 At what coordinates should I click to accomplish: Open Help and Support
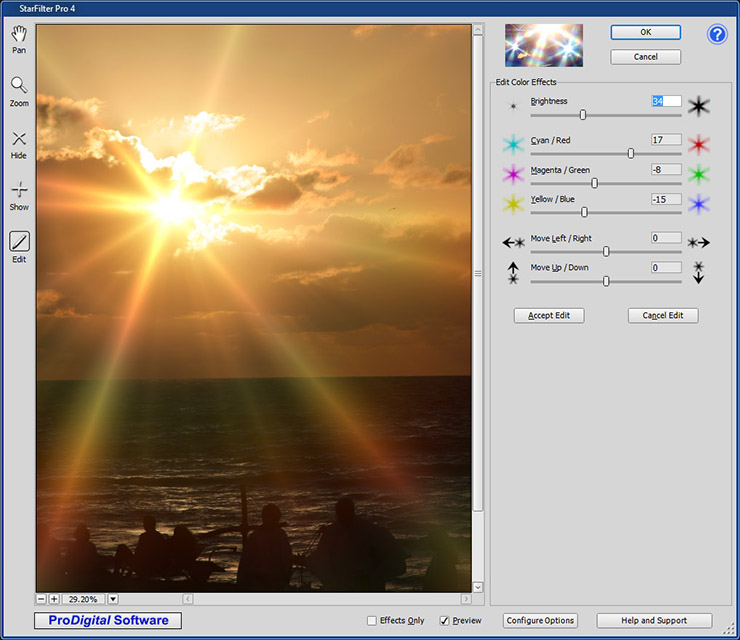[654, 621]
